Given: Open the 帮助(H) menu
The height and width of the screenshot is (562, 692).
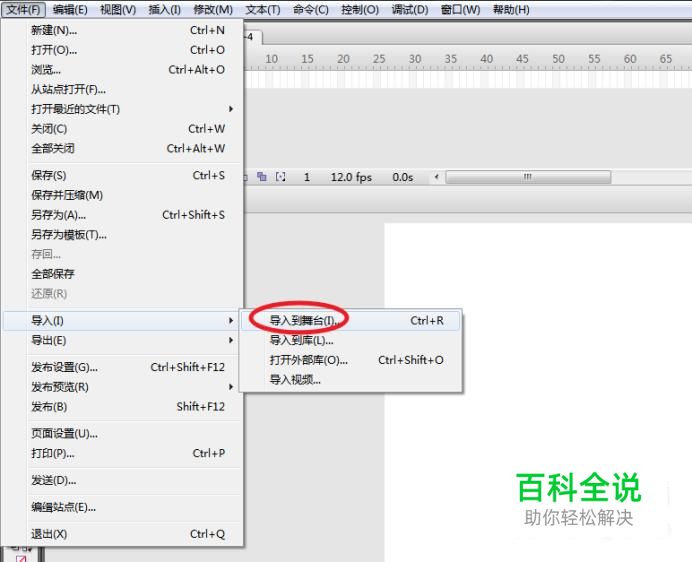Looking at the screenshot, I should pos(511,9).
